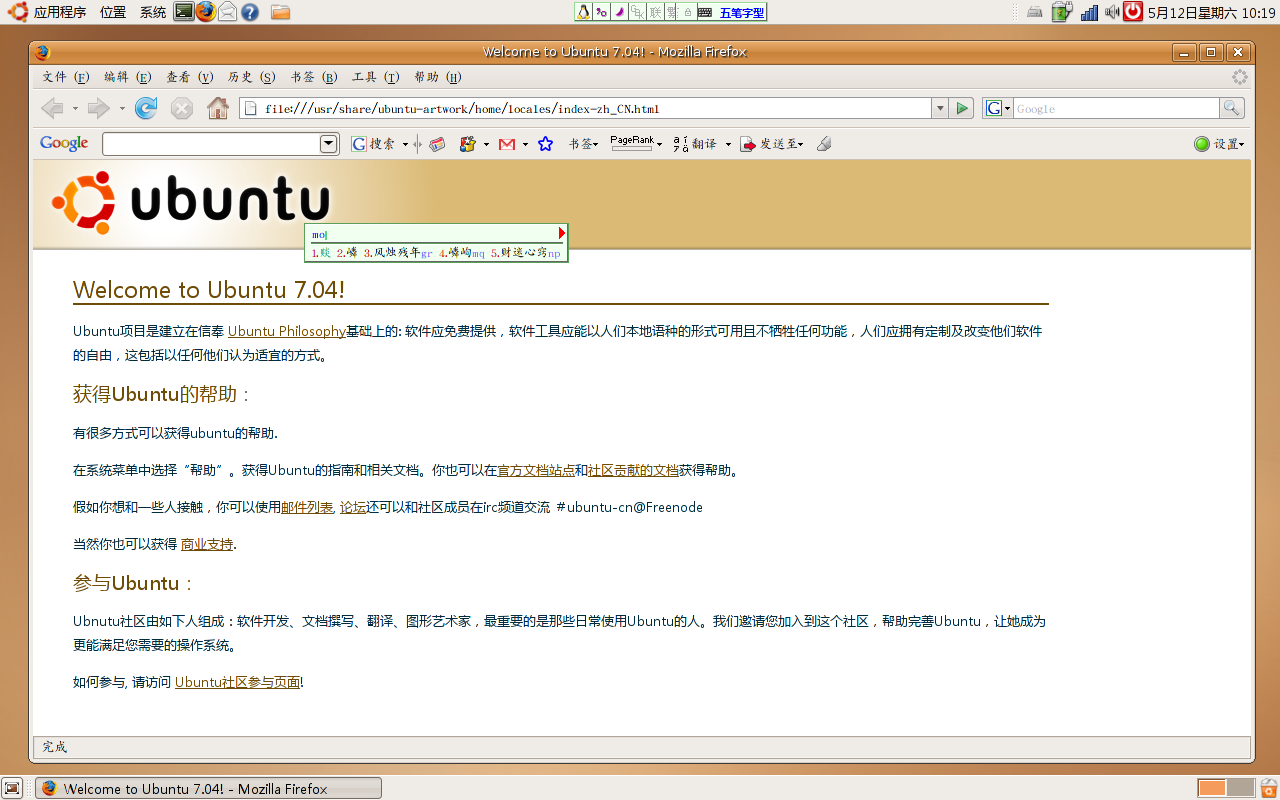Viewport: 1280px width, 800px height.
Task: Click the Show Desktop icon in bottom panel
Action: 12,788
